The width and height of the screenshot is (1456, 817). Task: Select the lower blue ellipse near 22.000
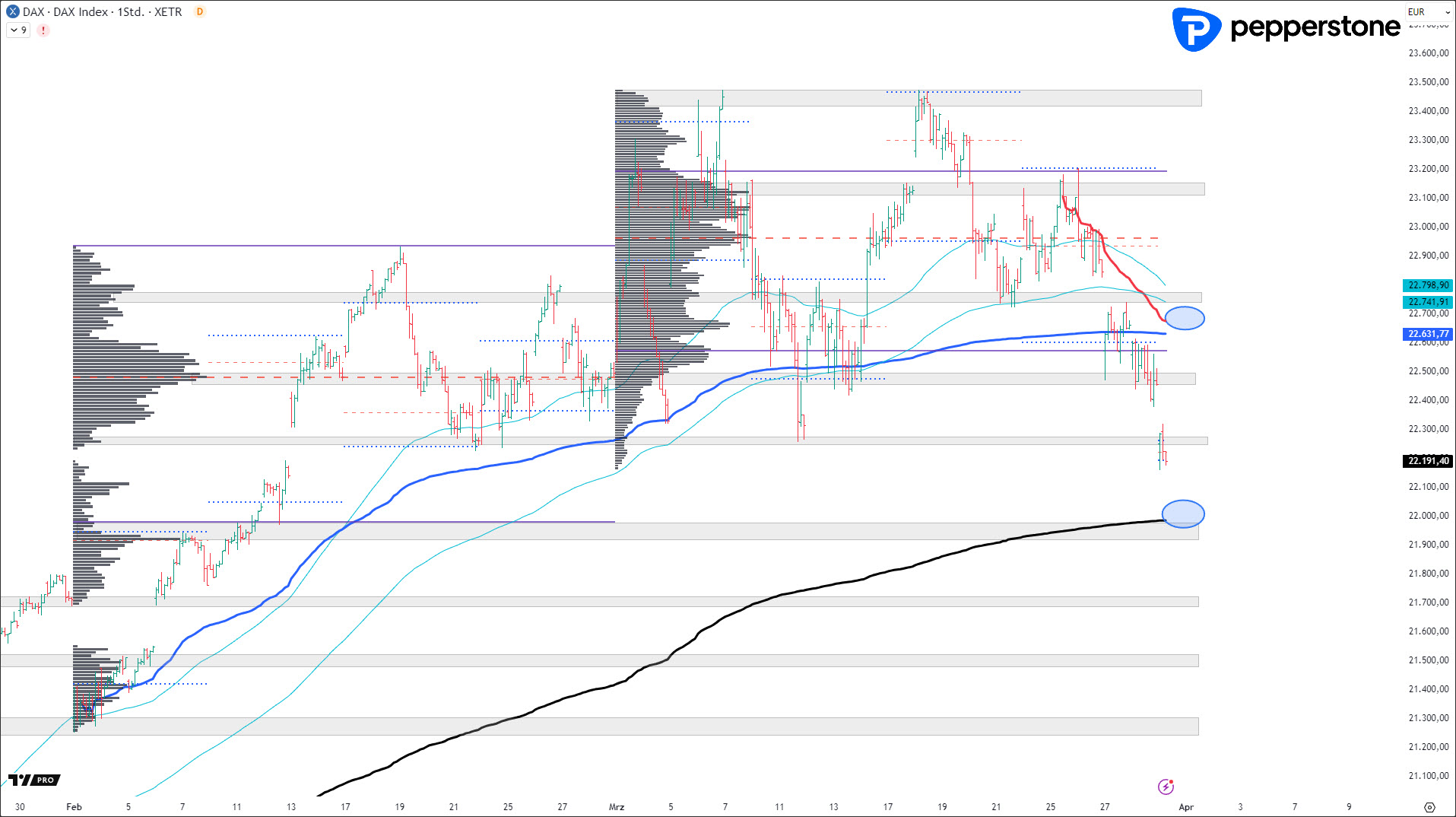[1183, 514]
